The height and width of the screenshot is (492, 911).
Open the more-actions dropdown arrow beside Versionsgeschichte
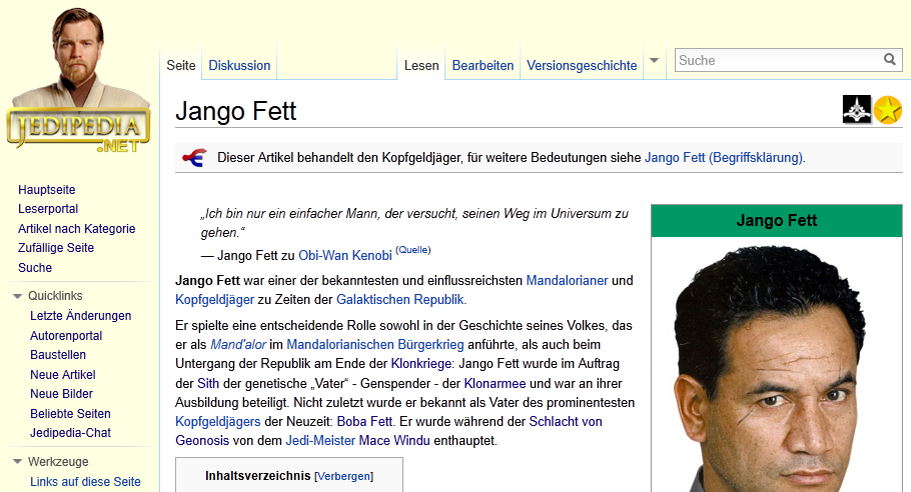click(x=654, y=60)
